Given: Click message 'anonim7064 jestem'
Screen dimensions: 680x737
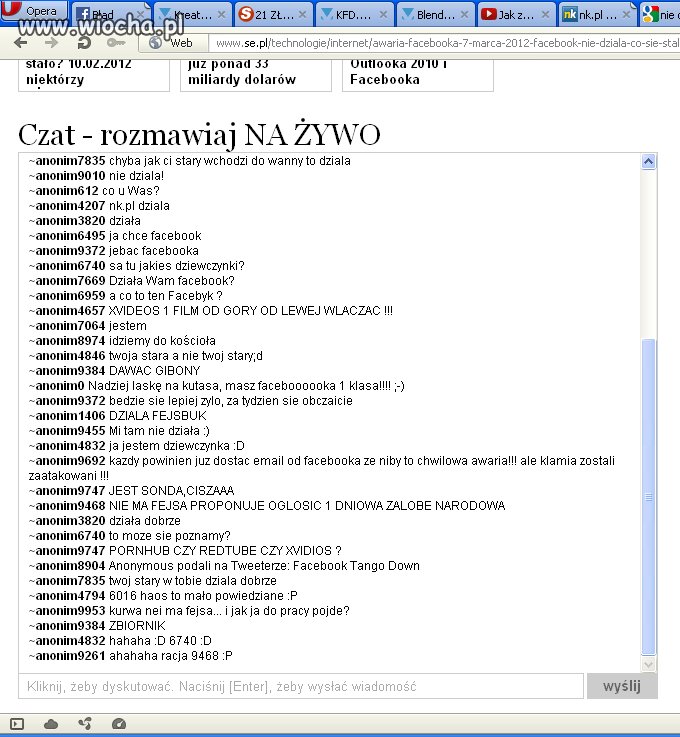Looking at the screenshot, I should pos(87,326).
